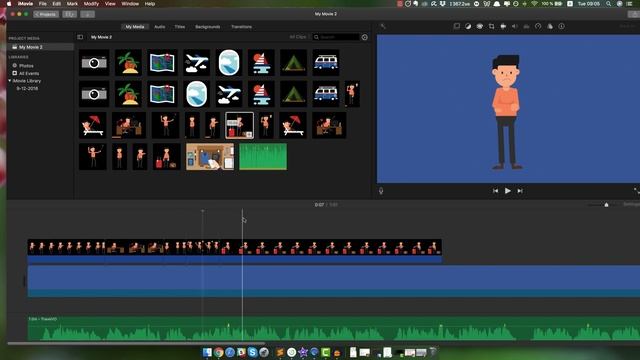Adjust the timeline zoom slider

click(606, 204)
